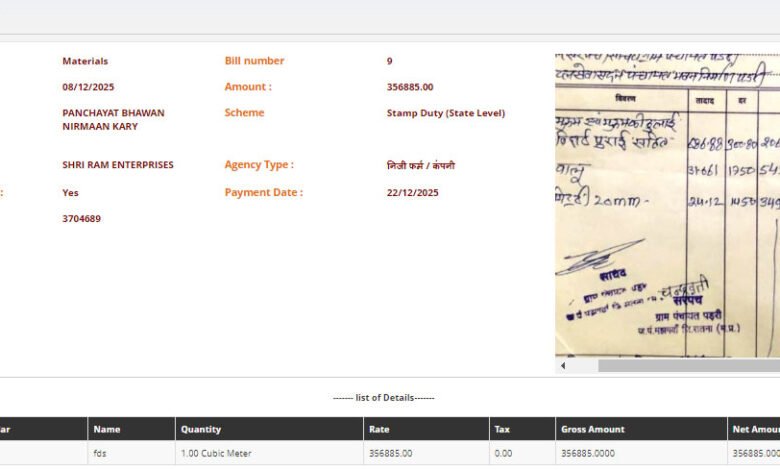Screen dimensions: 780x470
Task: Click the 'list of Details' section heading
Action: (x=384, y=398)
